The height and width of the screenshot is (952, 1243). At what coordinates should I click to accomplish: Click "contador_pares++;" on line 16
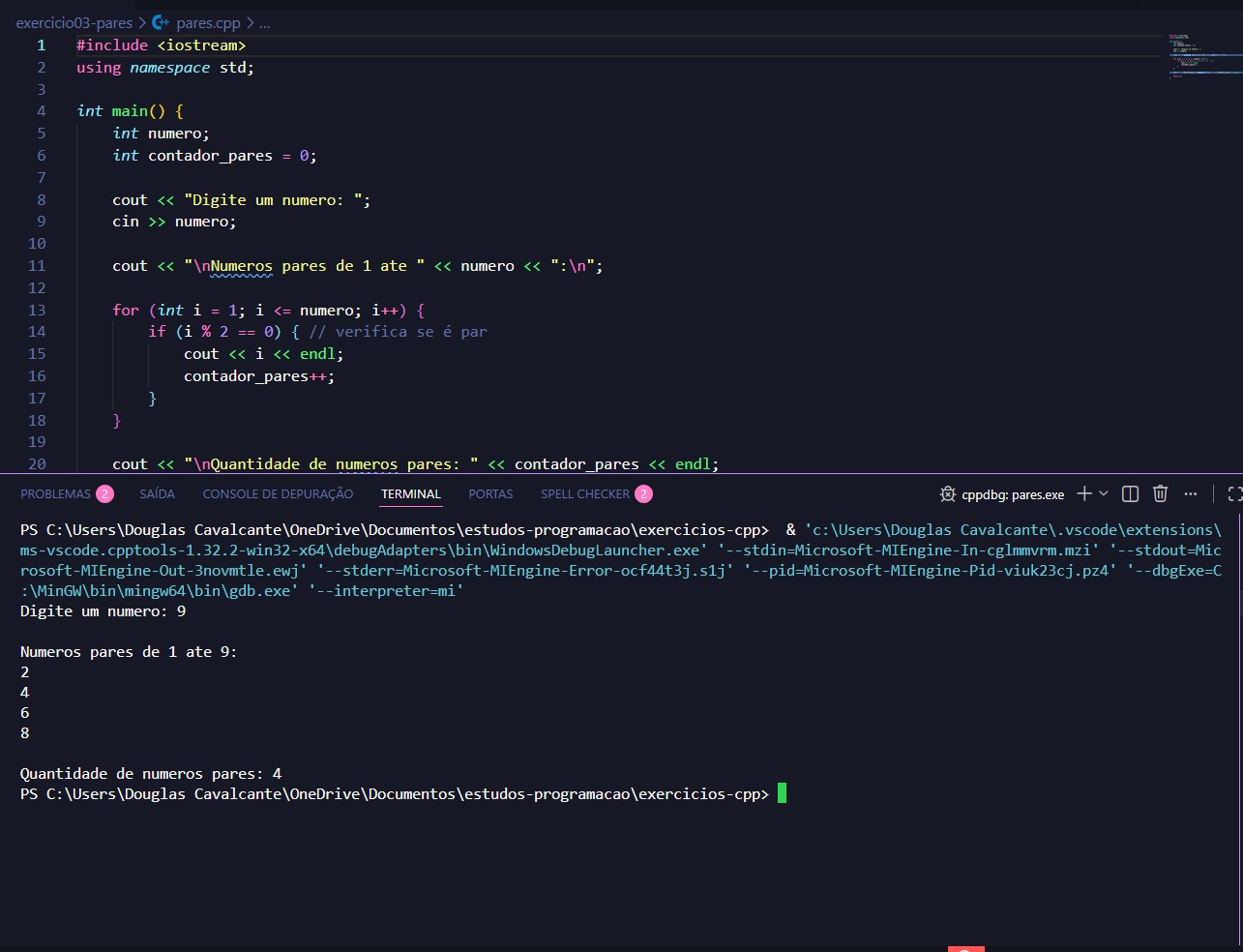click(259, 376)
